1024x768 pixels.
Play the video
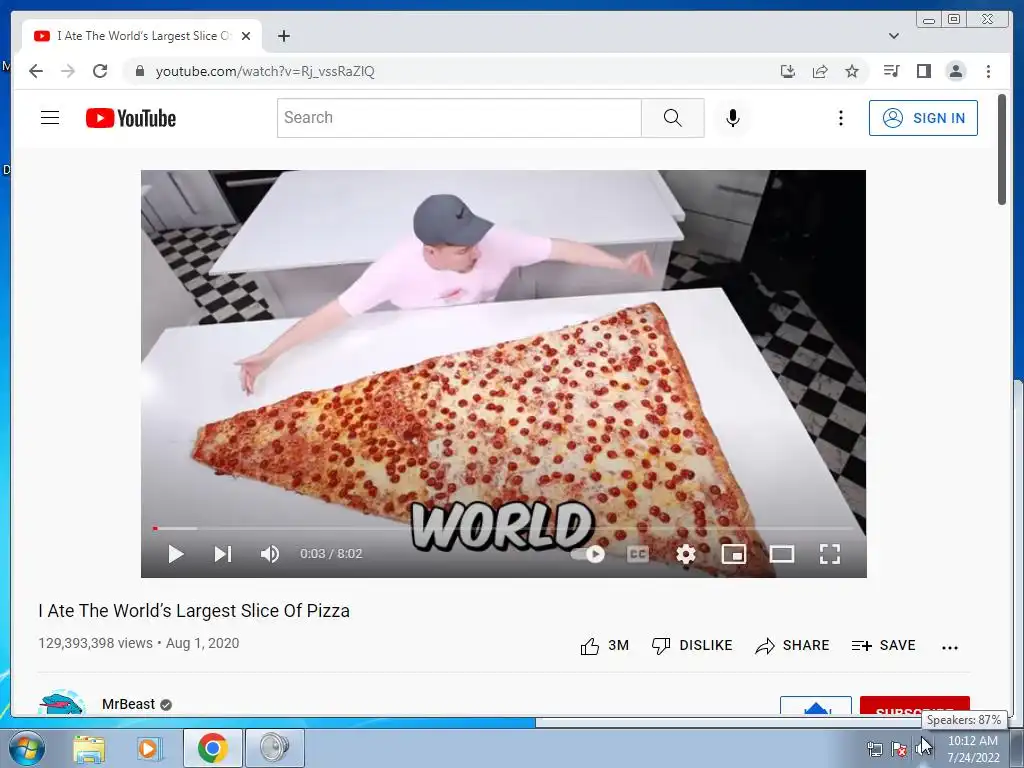point(176,554)
